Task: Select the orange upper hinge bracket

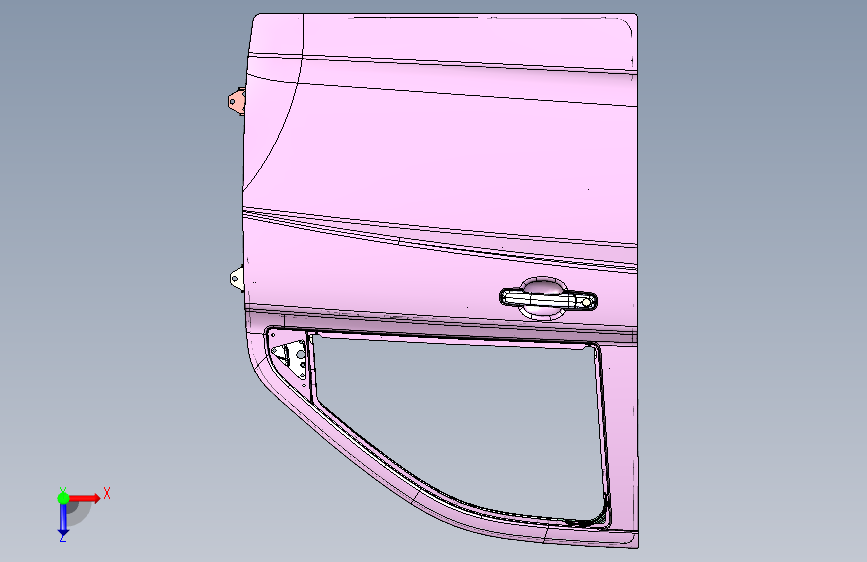Action: tap(237, 101)
